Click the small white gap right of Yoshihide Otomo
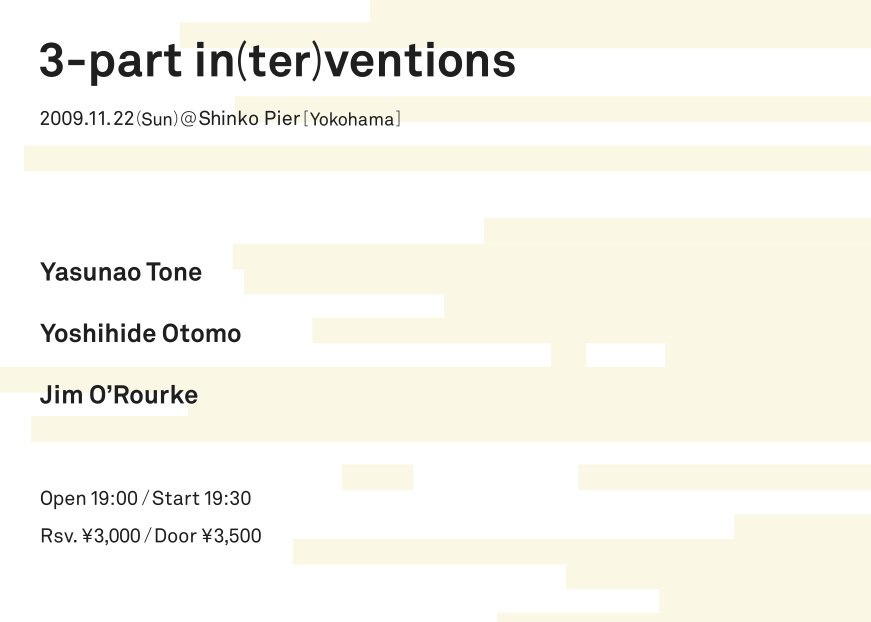This screenshot has width=871, height=622. 625,355
